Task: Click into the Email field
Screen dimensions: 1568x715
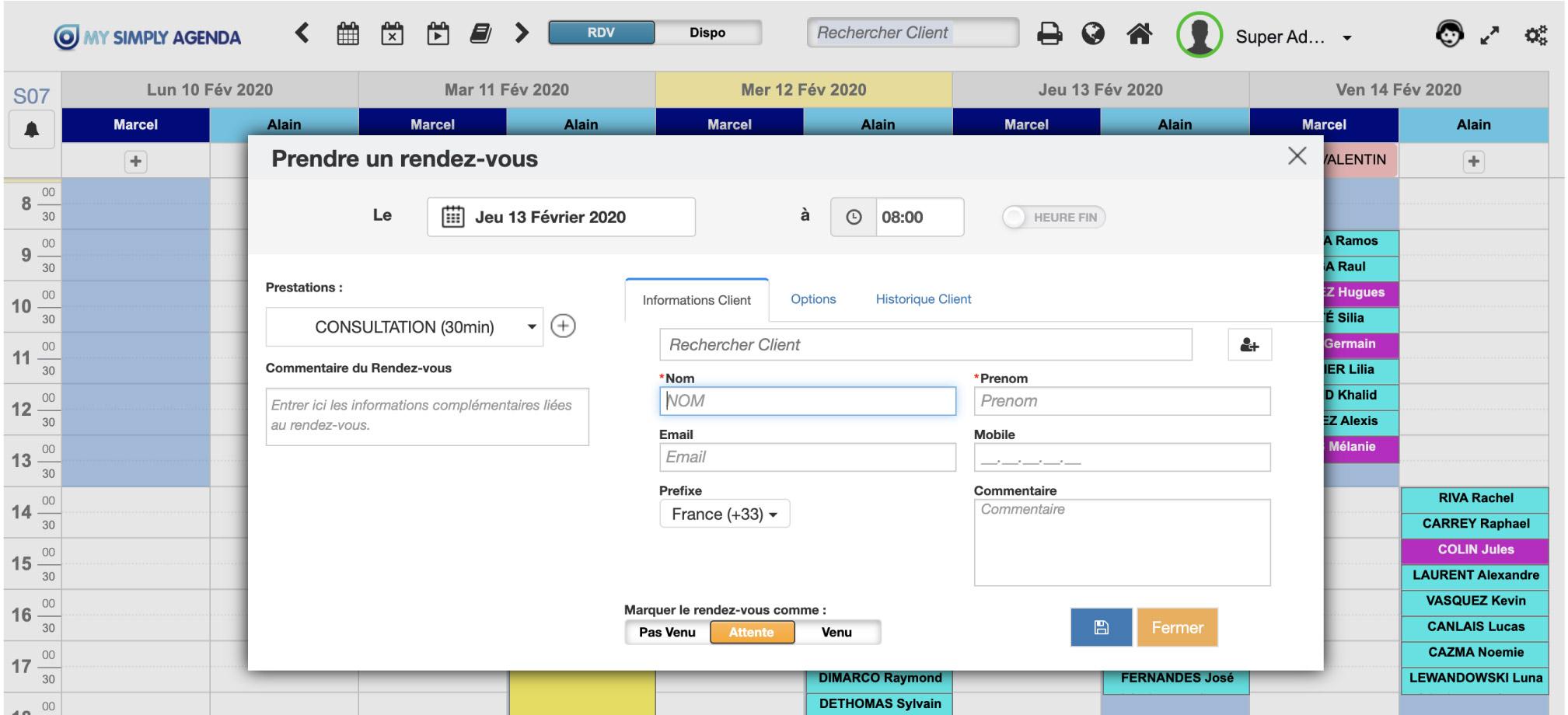Action: (808, 457)
